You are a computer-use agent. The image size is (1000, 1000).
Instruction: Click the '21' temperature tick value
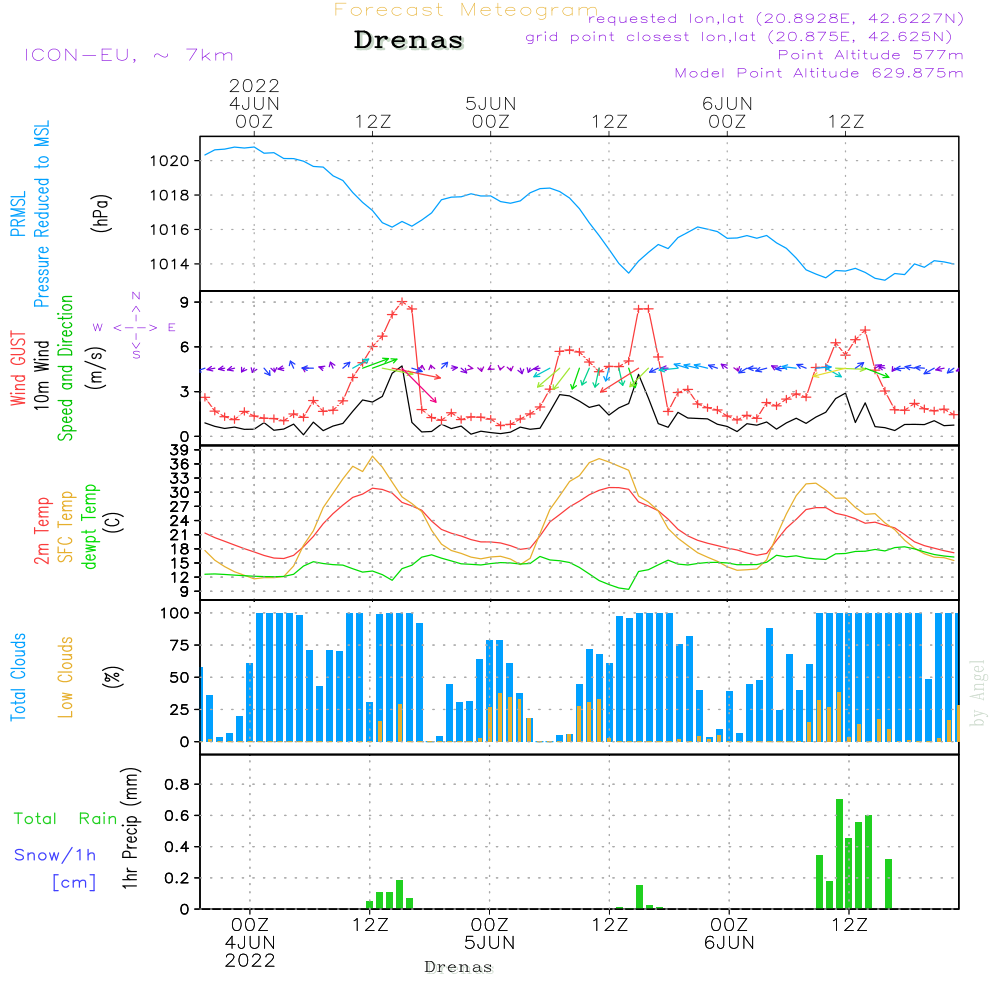[180, 535]
